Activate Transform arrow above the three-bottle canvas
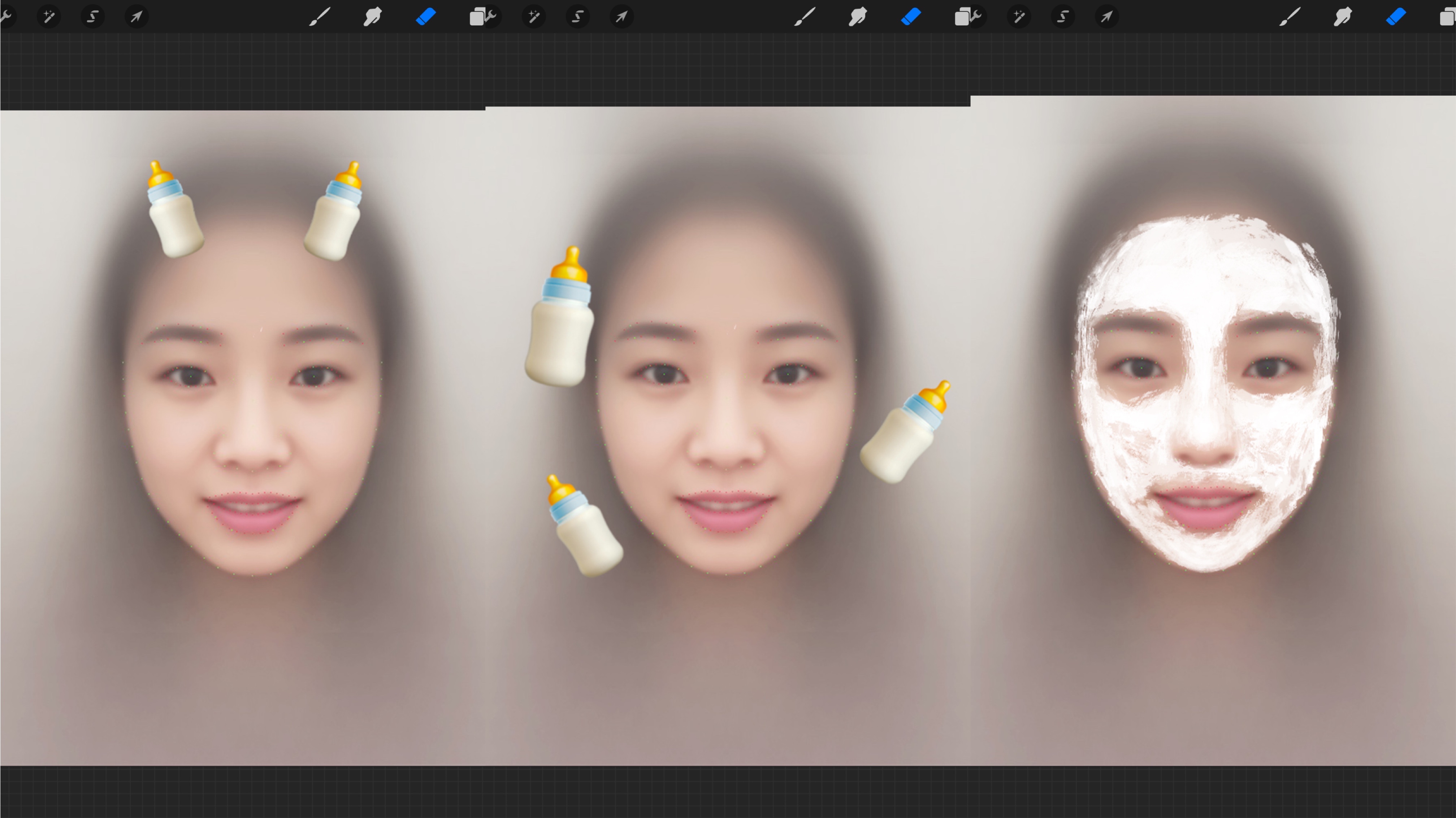This screenshot has width=1456, height=818. [x=621, y=17]
